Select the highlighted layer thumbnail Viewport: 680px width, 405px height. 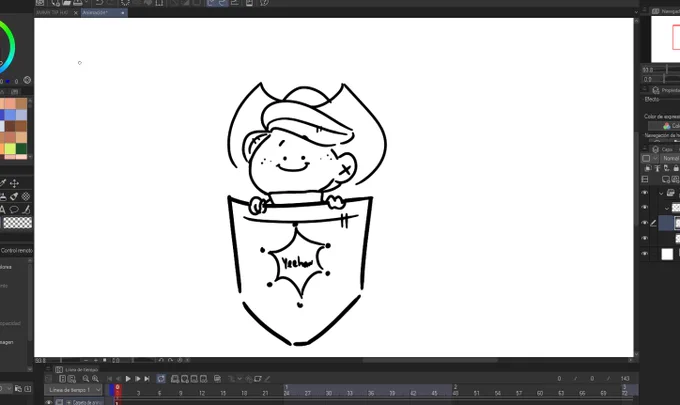pyautogui.click(x=677, y=223)
